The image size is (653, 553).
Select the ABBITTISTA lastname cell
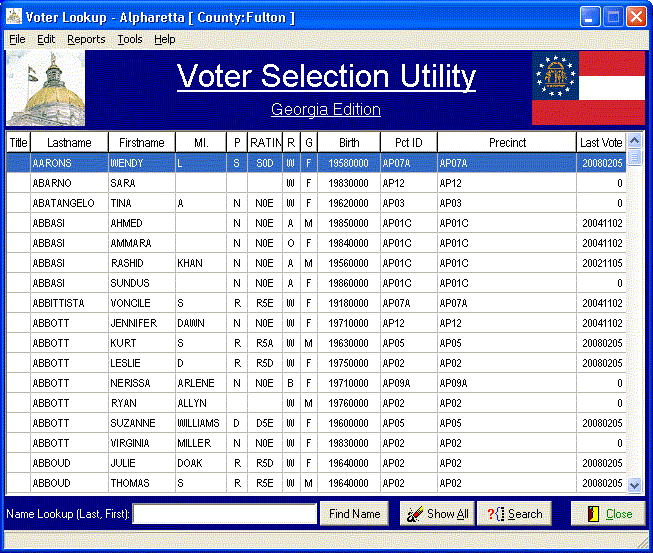point(69,303)
